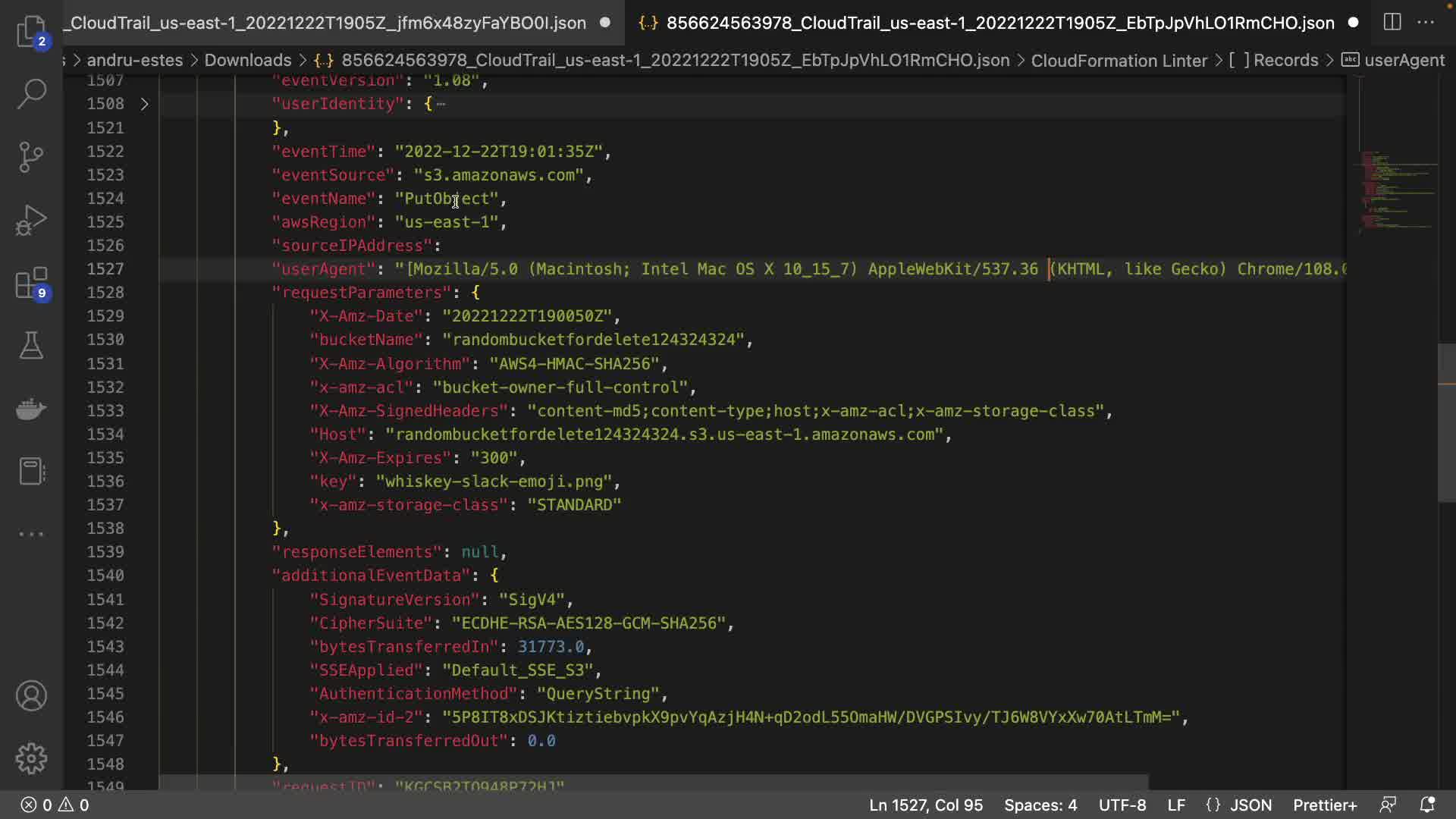Screen dimensions: 1456x819
Task: Open the Extensions view with badge 9
Action: [31, 284]
